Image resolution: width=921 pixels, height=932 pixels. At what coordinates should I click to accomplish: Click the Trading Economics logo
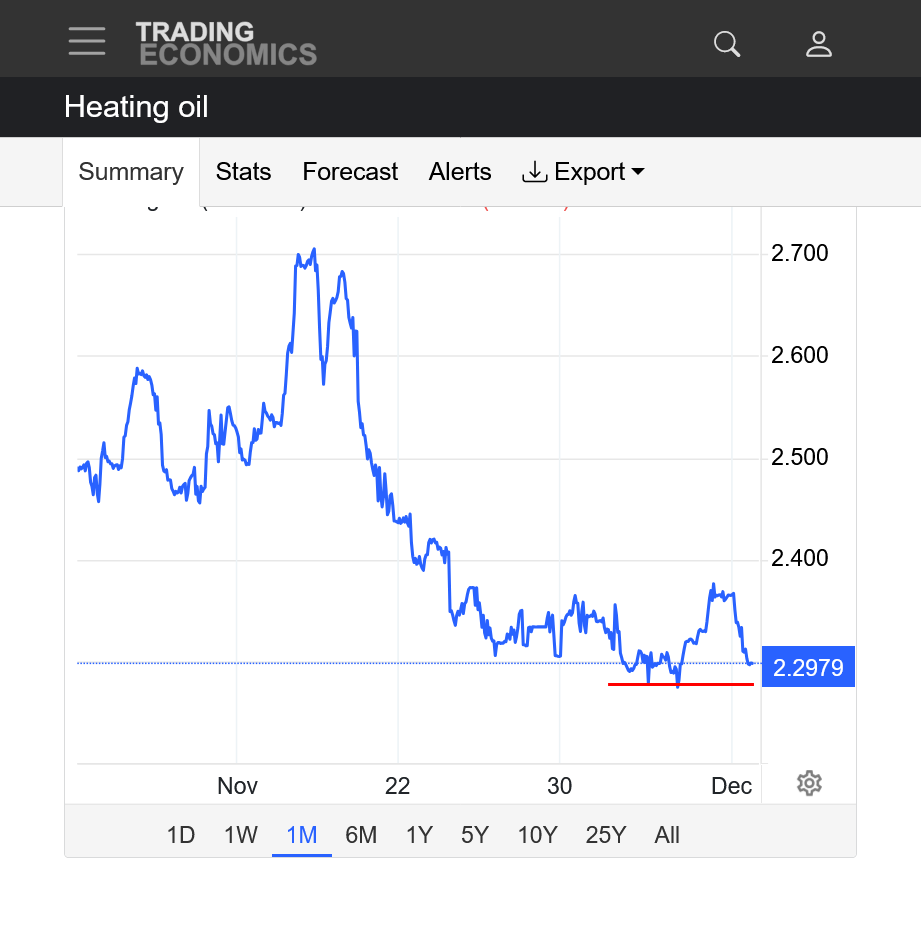click(226, 44)
